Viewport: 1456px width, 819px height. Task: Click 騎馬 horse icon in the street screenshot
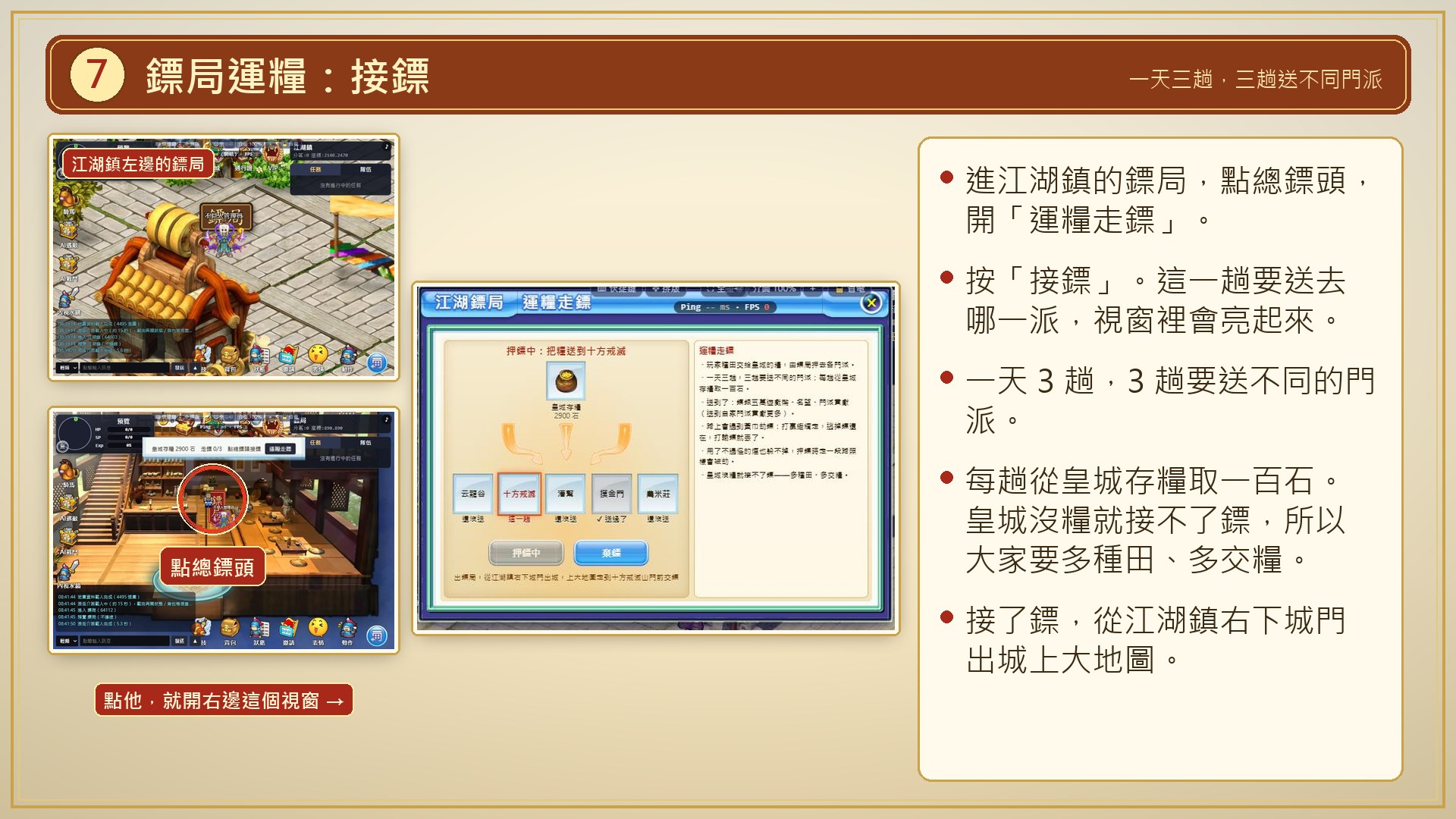click(x=68, y=197)
